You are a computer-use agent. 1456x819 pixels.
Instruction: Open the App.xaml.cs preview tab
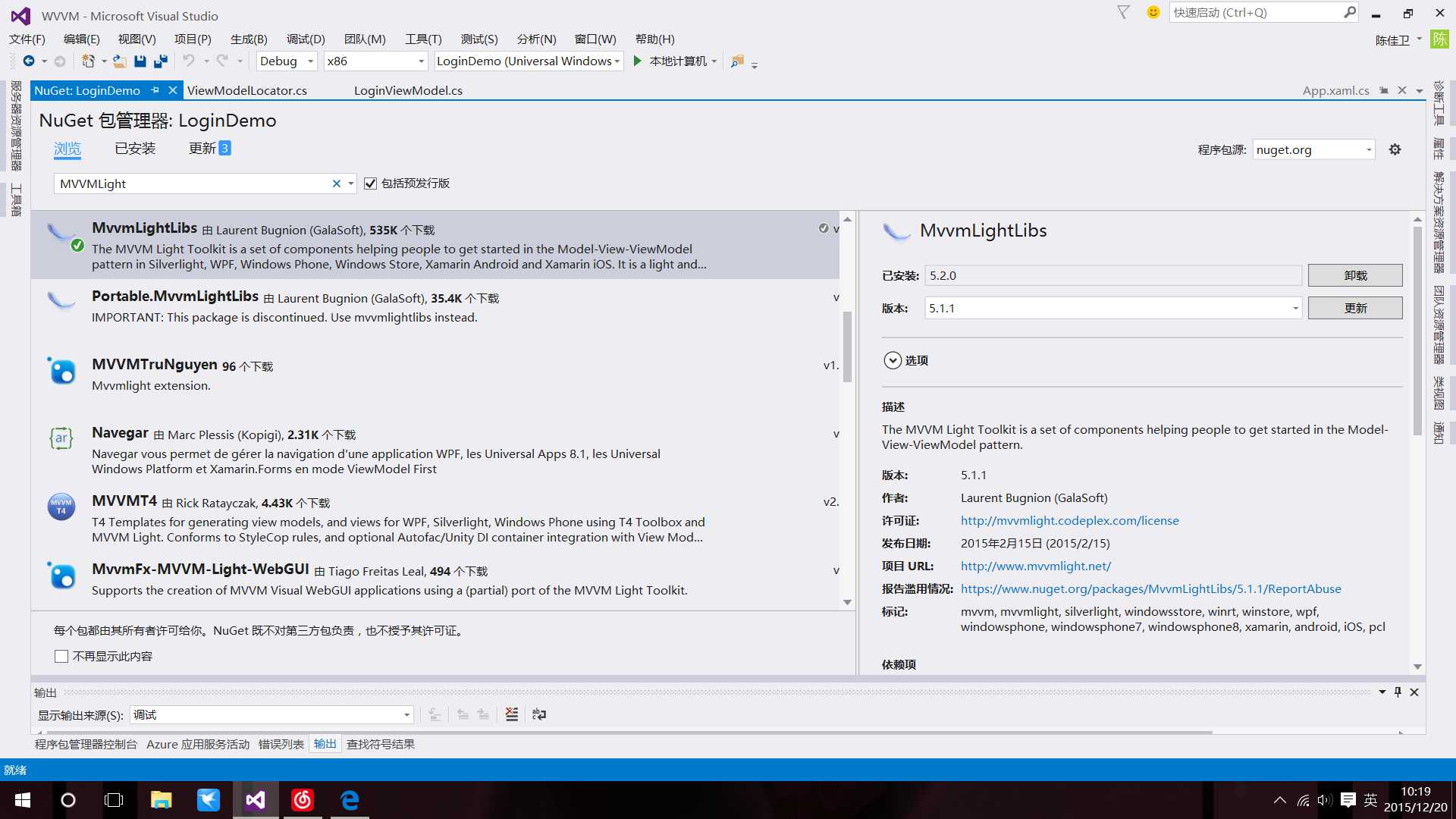tap(1335, 90)
